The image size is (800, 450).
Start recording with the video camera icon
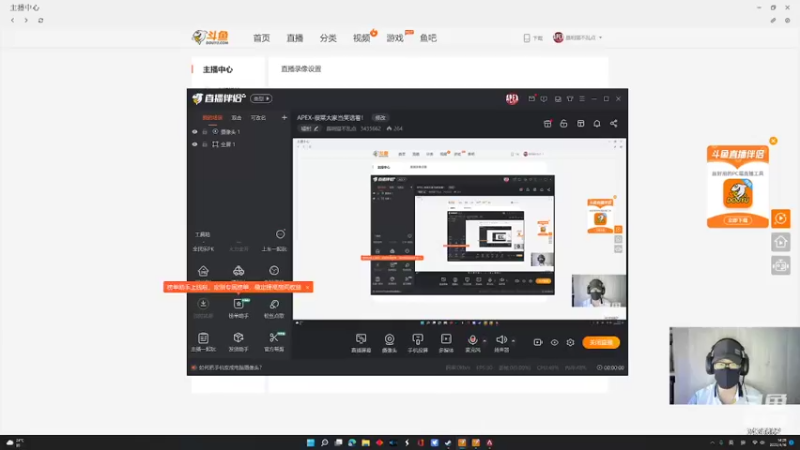tap(538, 342)
